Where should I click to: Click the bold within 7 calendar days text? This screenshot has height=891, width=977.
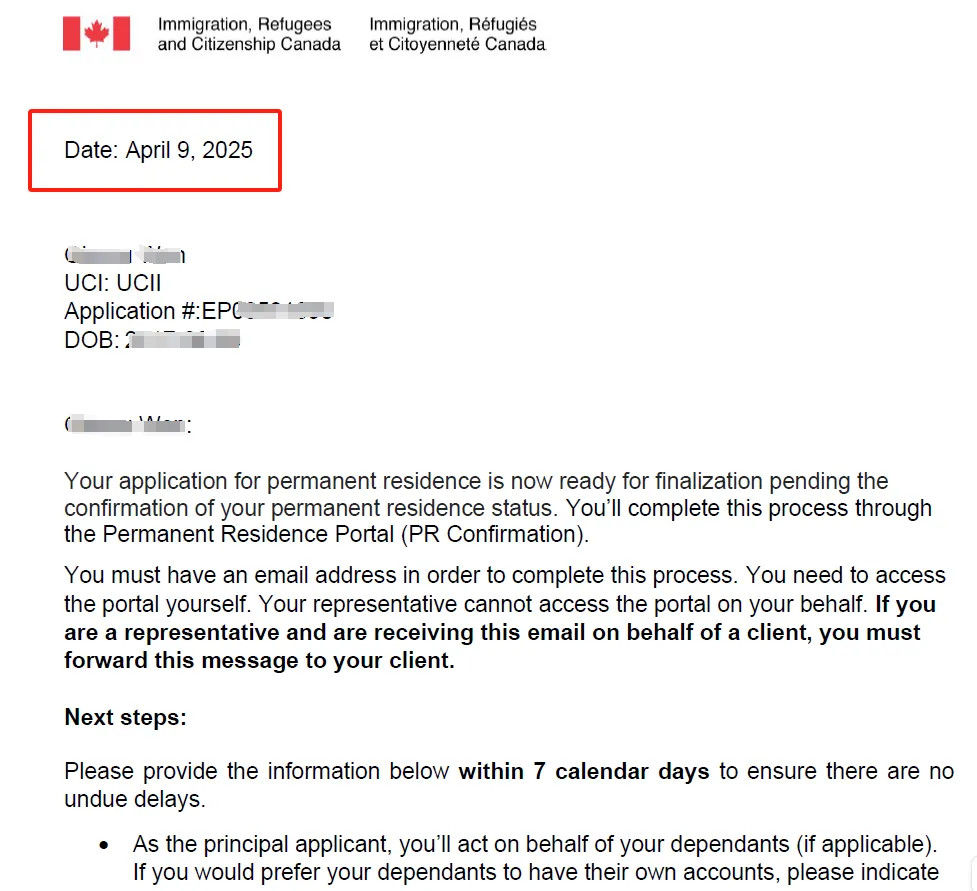[584, 771]
